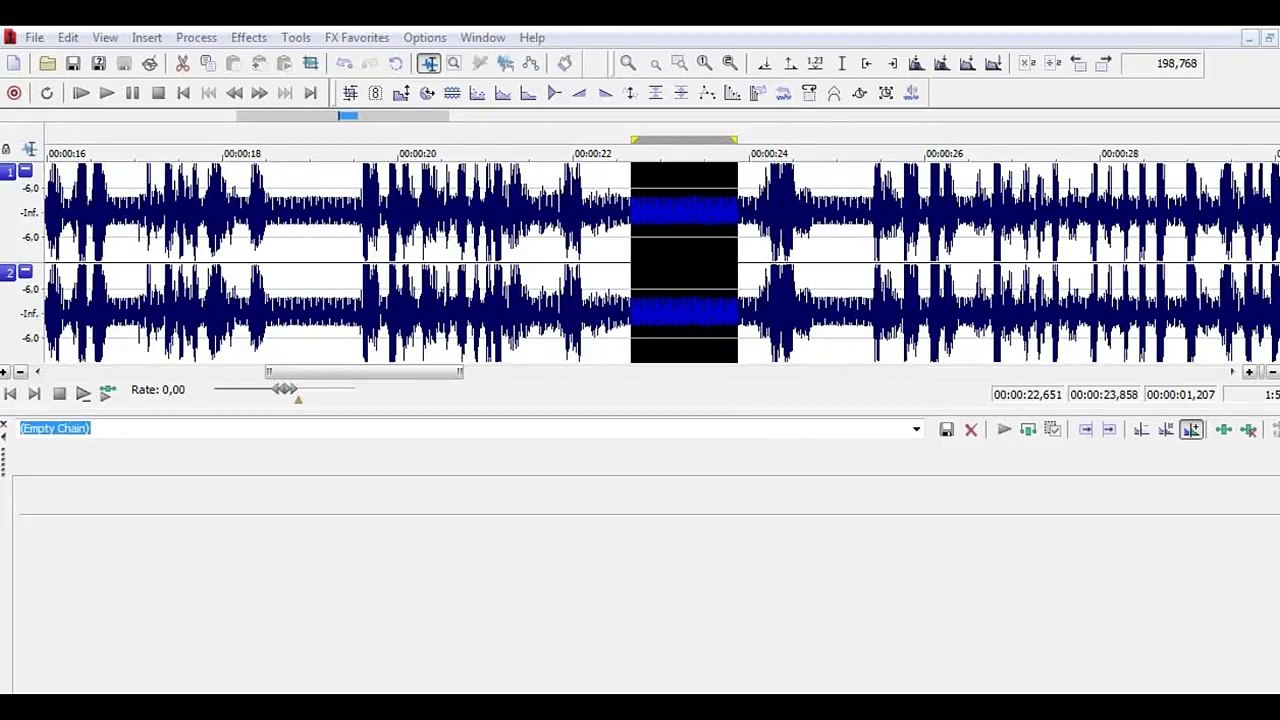1280x720 pixels.
Task: Click the Invert/Flip icon
Action: (x=630, y=93)
